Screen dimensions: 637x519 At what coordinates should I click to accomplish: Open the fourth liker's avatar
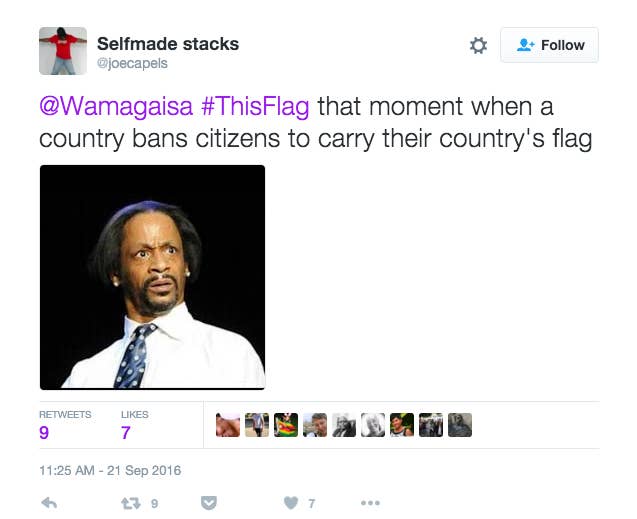[315, 425]
